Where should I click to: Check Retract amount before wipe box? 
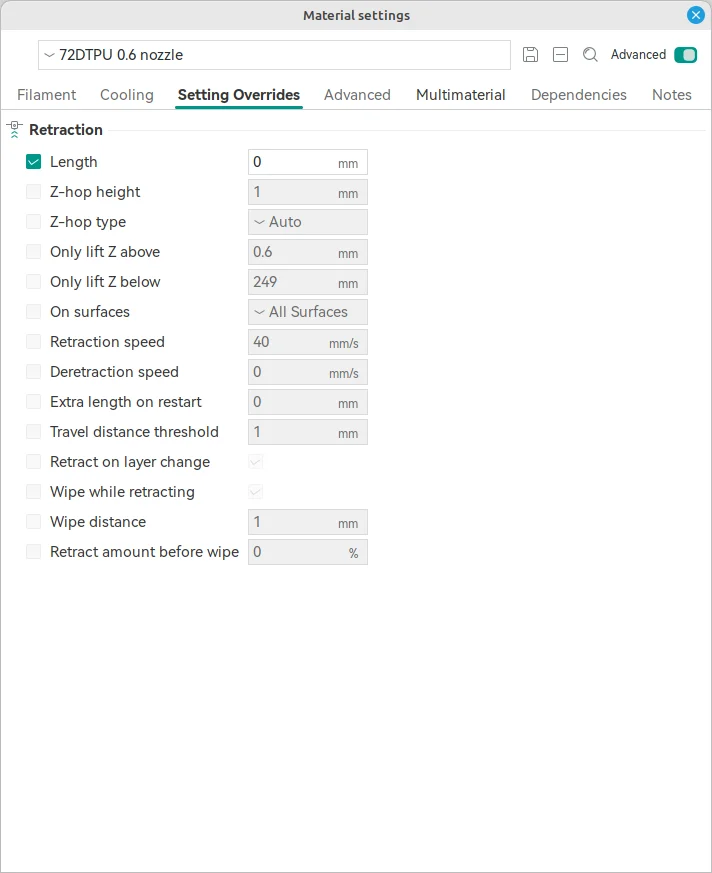[33, 553]
